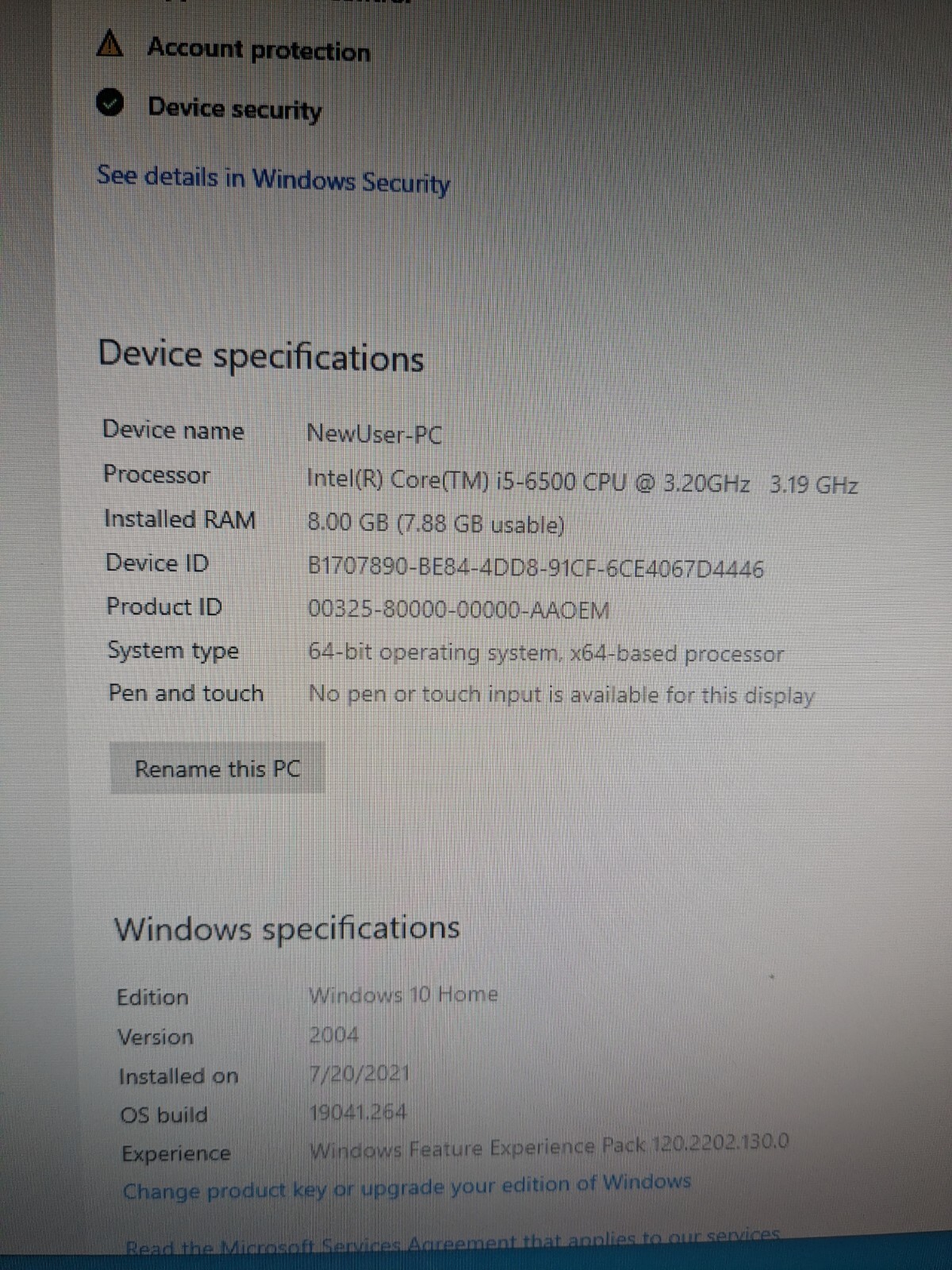Click the Processor value i5-6500 text
952x1270 pixels.
coord(582,482)
